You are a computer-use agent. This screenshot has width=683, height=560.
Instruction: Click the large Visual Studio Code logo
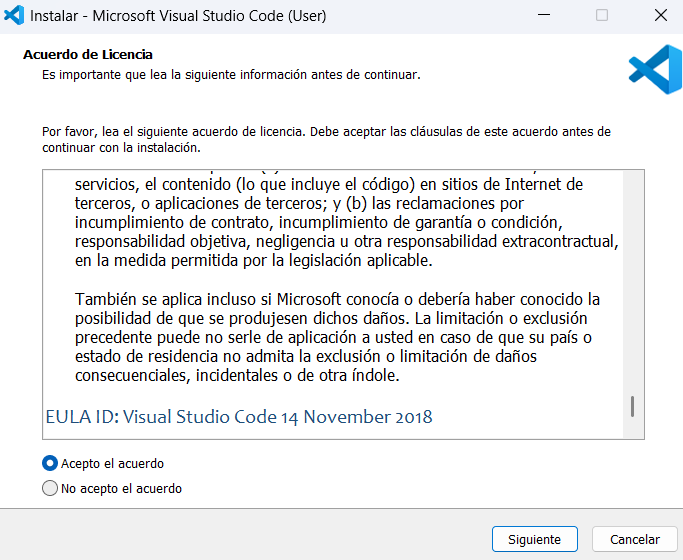pos(654,69)
